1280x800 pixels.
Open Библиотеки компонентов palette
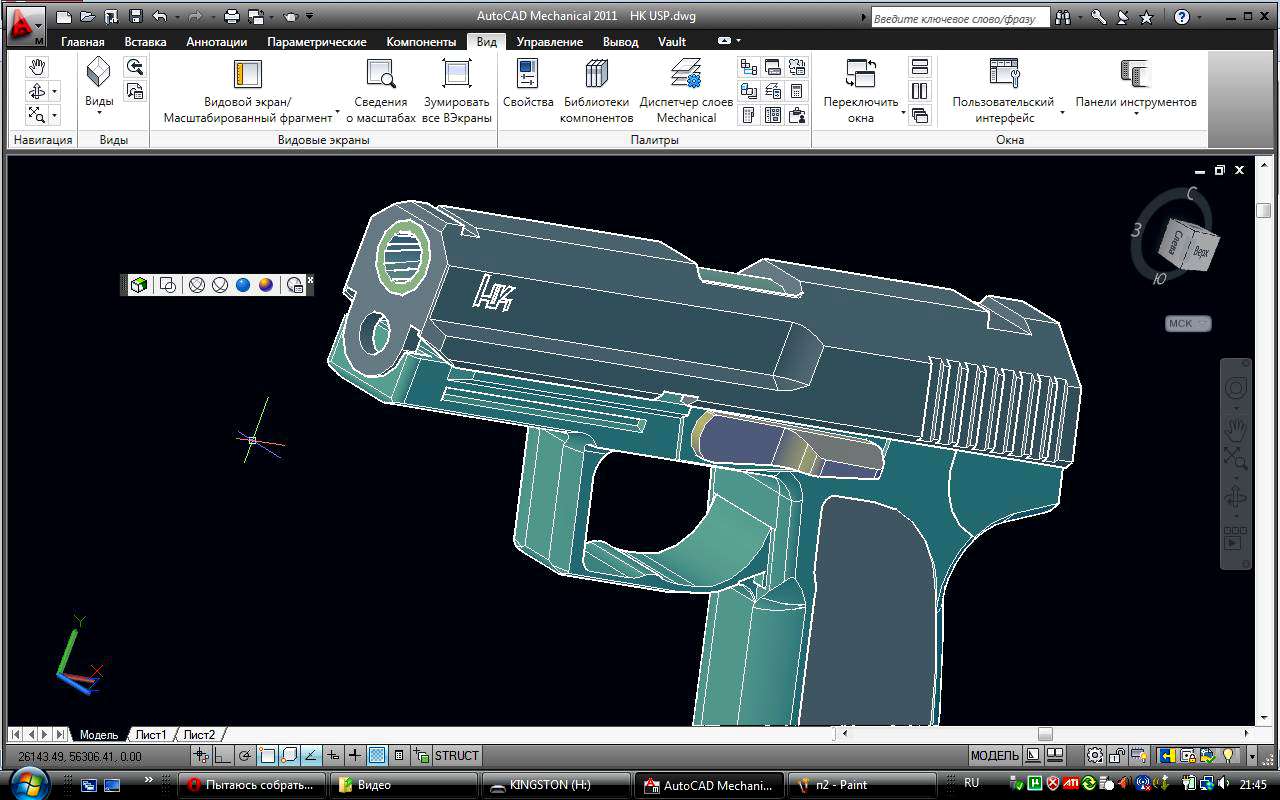coord(597,90)
